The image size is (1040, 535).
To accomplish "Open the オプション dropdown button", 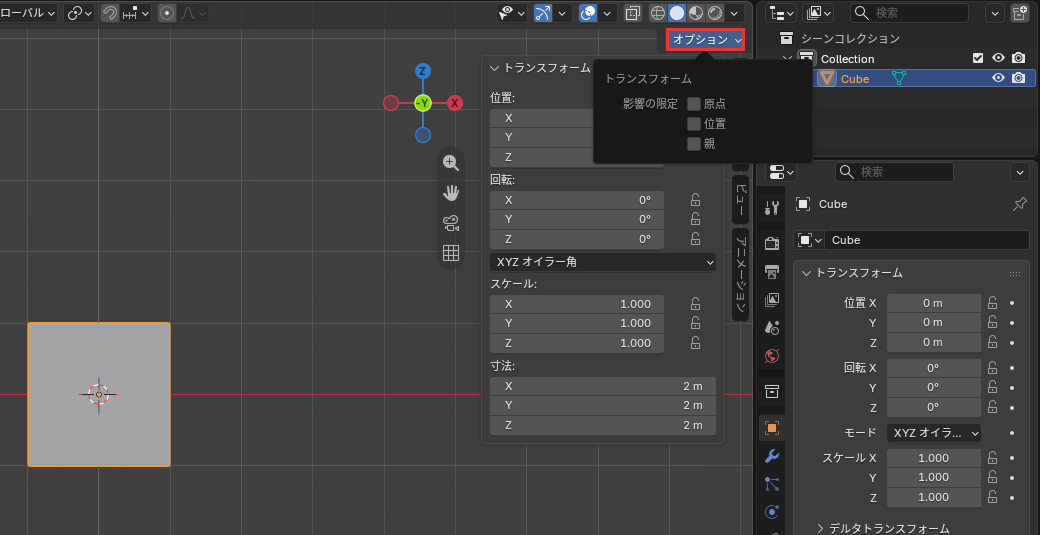I will pyautogui.click(x=706, y=40).
